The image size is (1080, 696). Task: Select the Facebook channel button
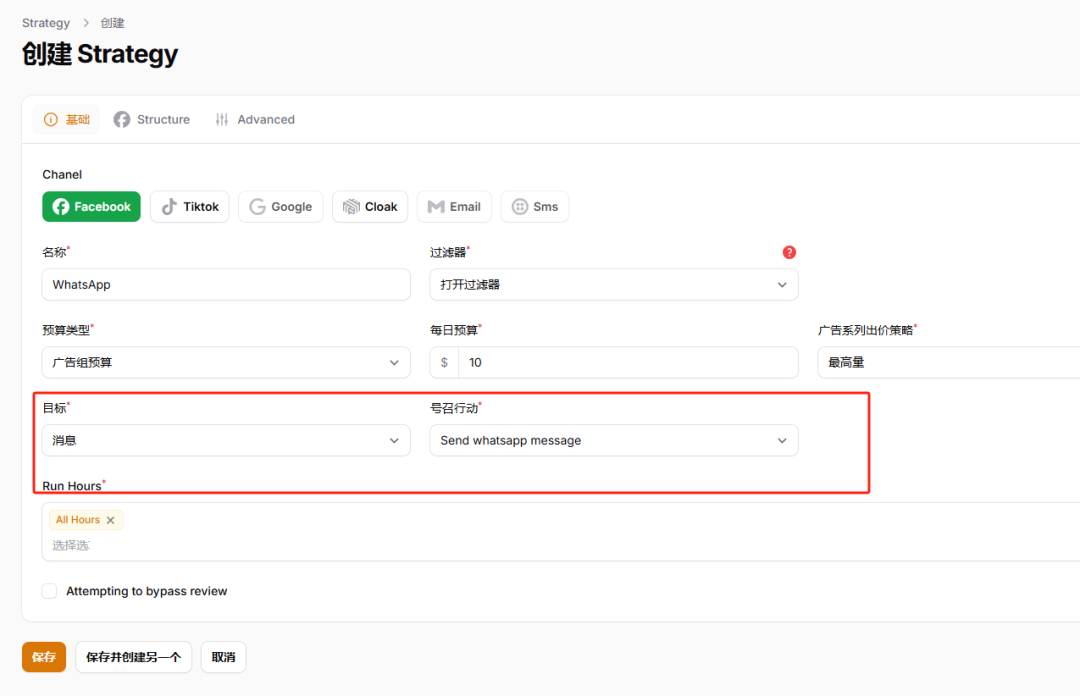(x=91, y=207)
